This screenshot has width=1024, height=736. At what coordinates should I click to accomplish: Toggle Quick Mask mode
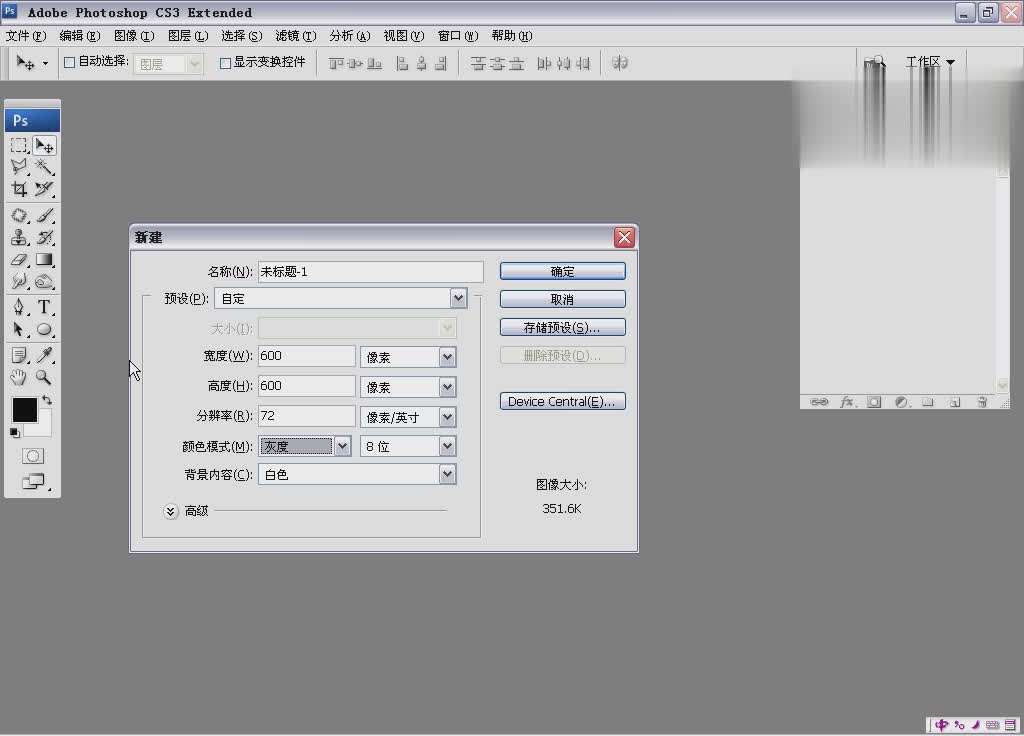tap(33, 456)
